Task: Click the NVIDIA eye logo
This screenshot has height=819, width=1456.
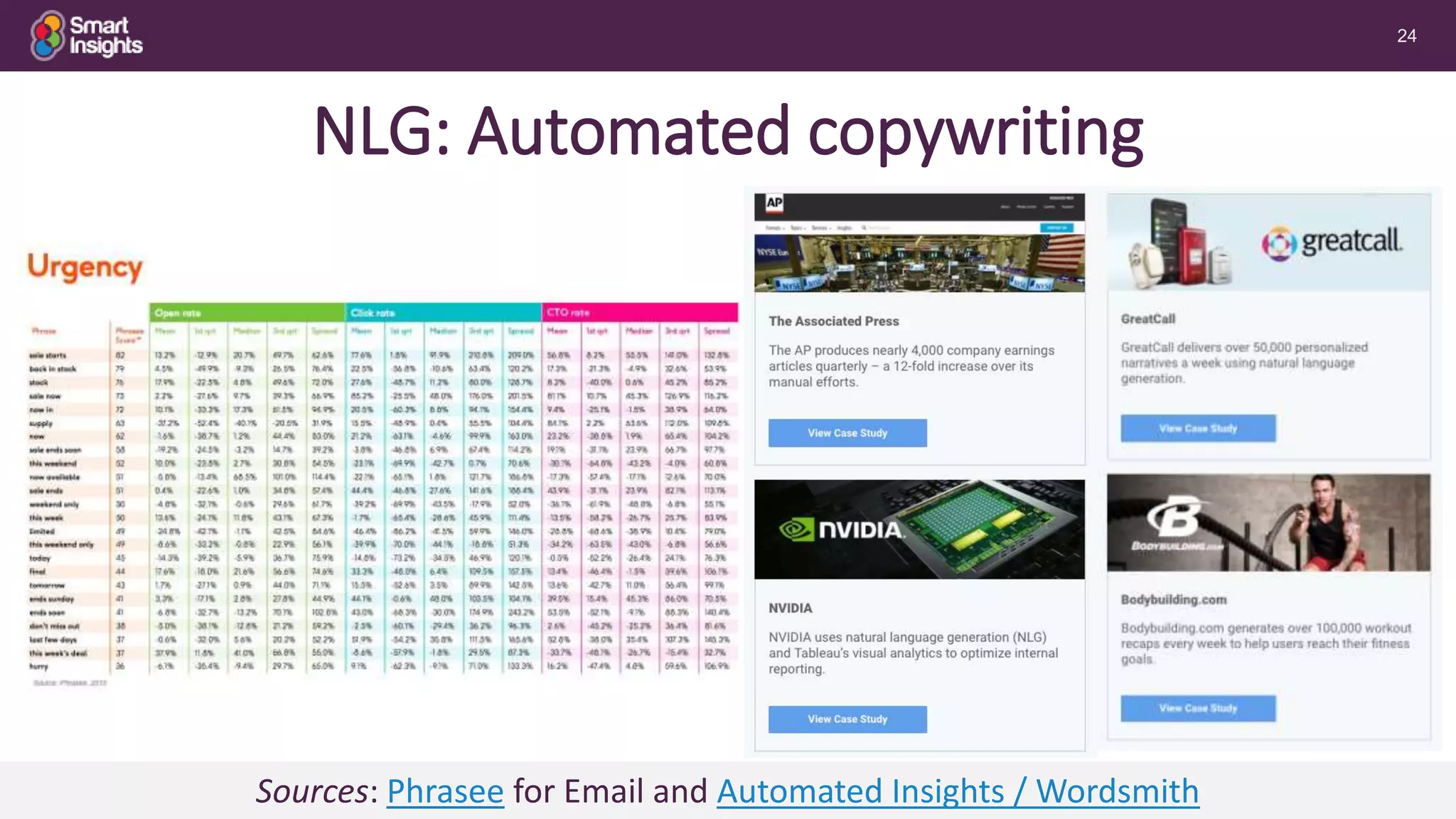Action: pyautogui.click(x=796, y=530)
